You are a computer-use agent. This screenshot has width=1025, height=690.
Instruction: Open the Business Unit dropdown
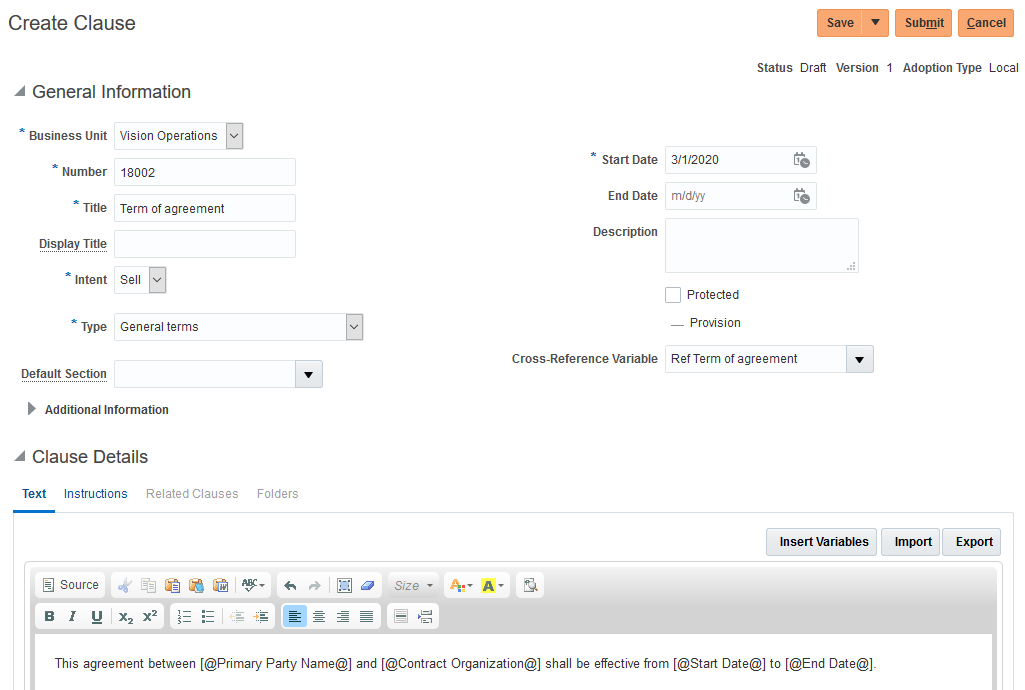[234, 136]
